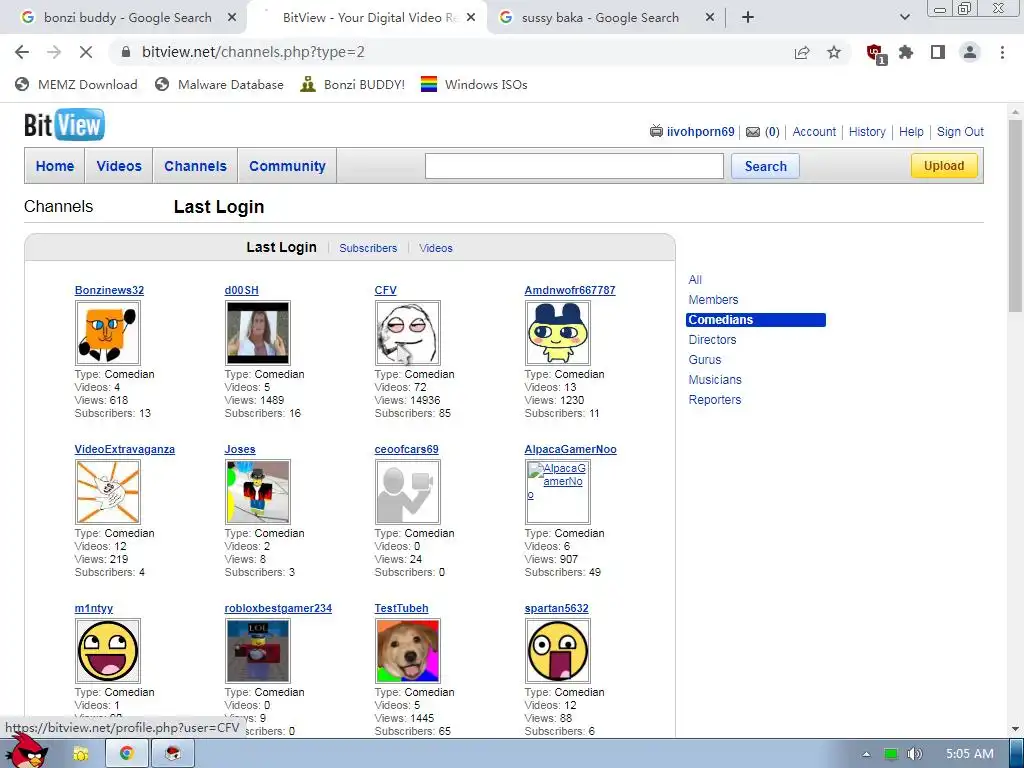Screen dimensions: 1024x768
Task: Go to the Home tab
Action: [x=55, y=166]
